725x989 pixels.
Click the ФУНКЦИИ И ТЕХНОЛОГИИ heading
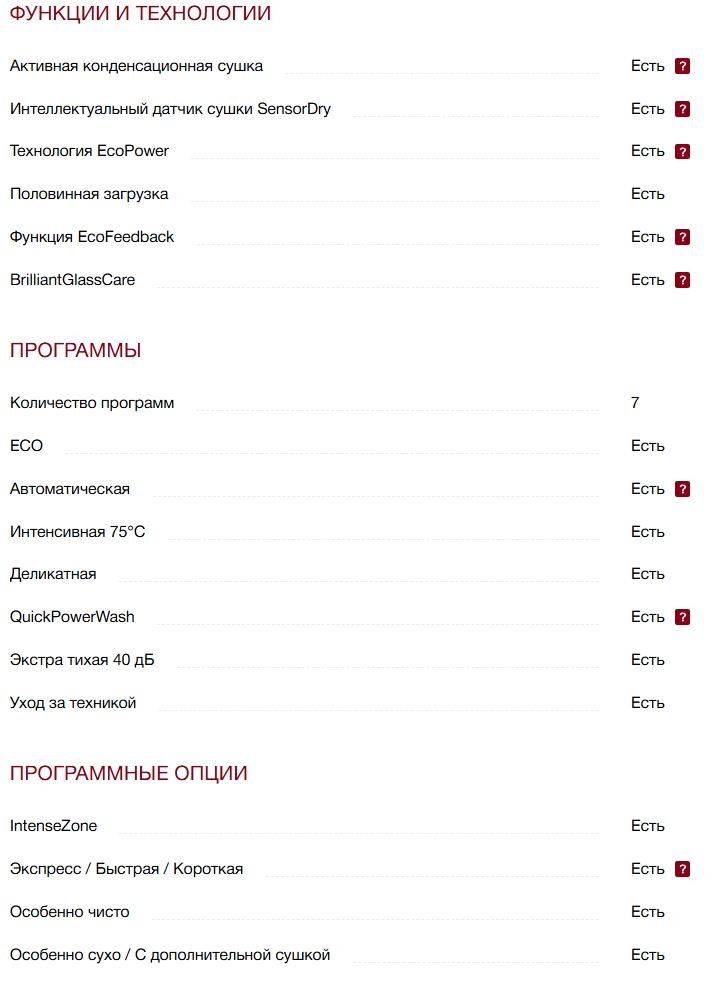tap(140, 14)
